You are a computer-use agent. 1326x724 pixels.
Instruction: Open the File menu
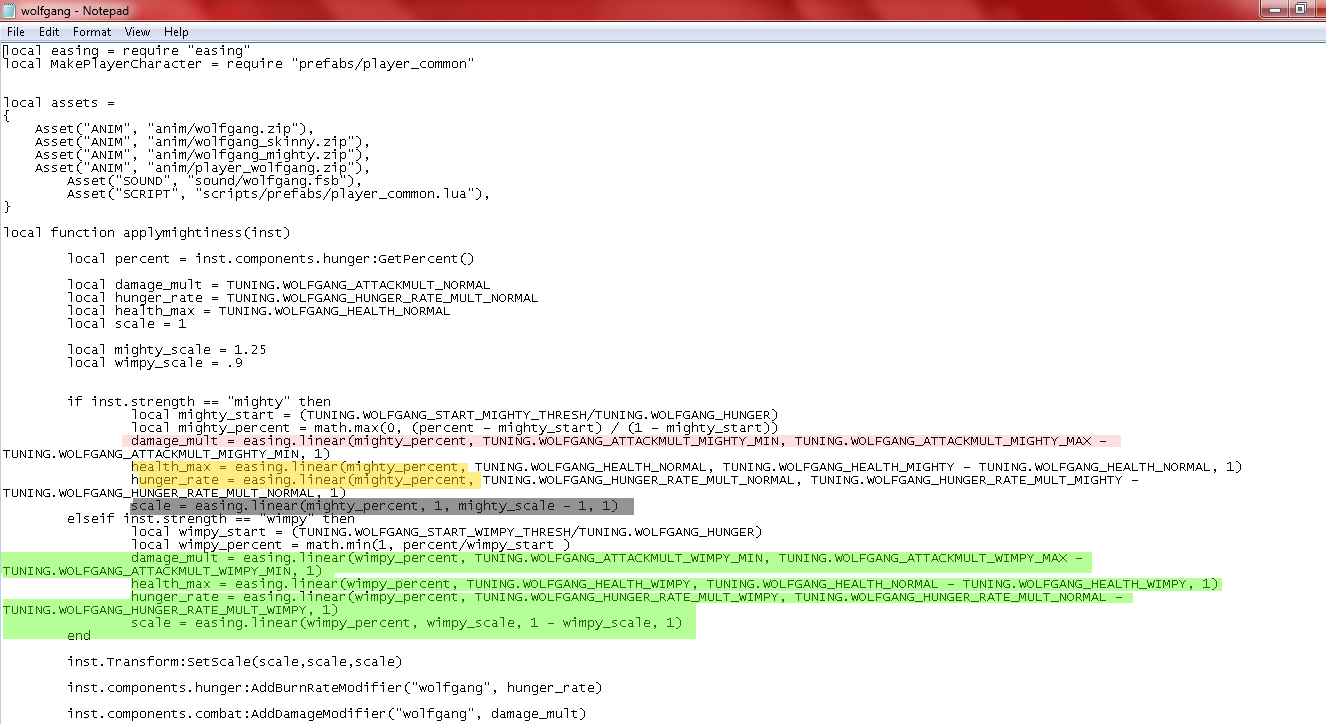[x=15, y=32]
